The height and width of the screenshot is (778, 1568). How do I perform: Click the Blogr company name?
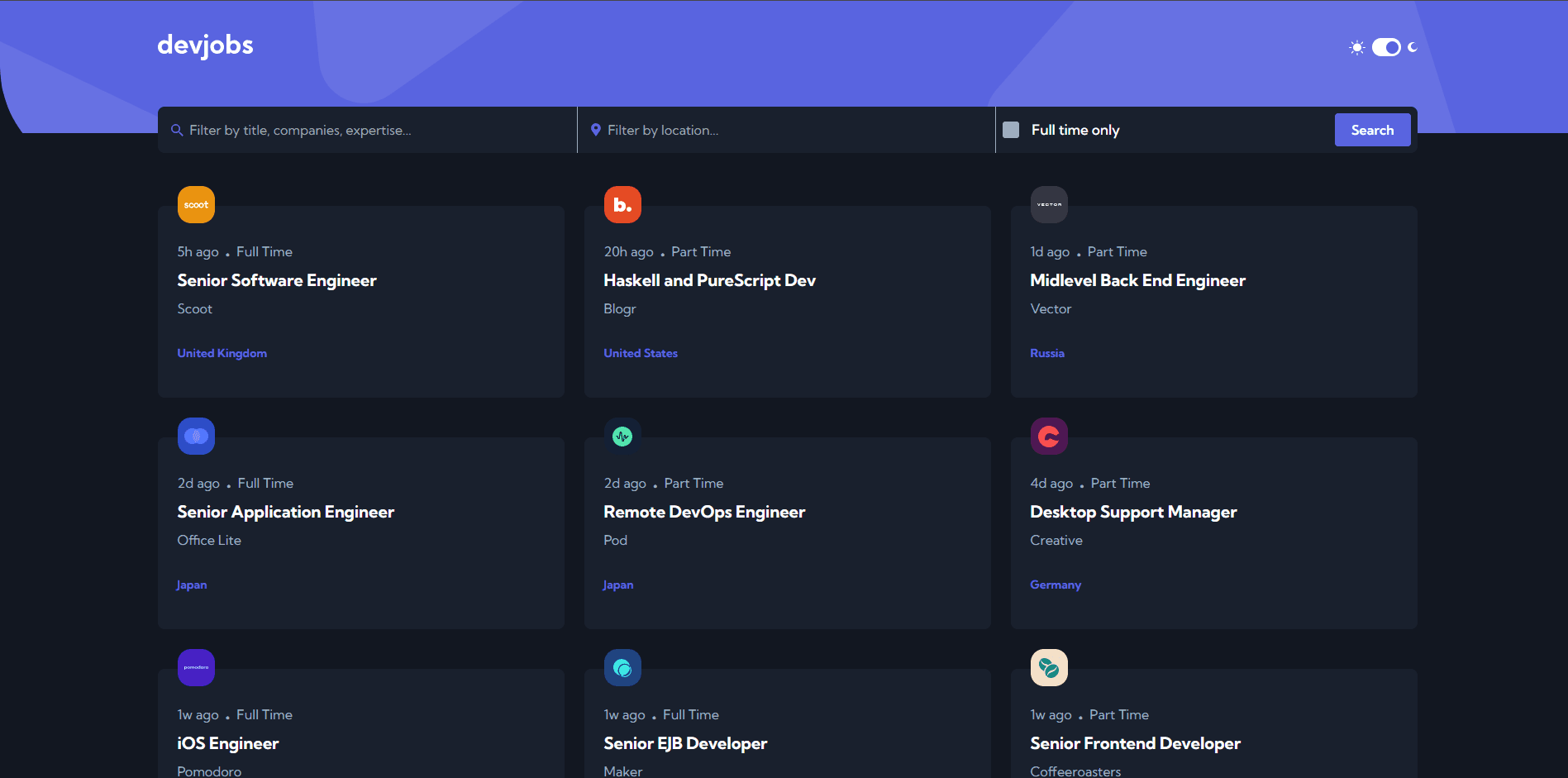point(620,308)
